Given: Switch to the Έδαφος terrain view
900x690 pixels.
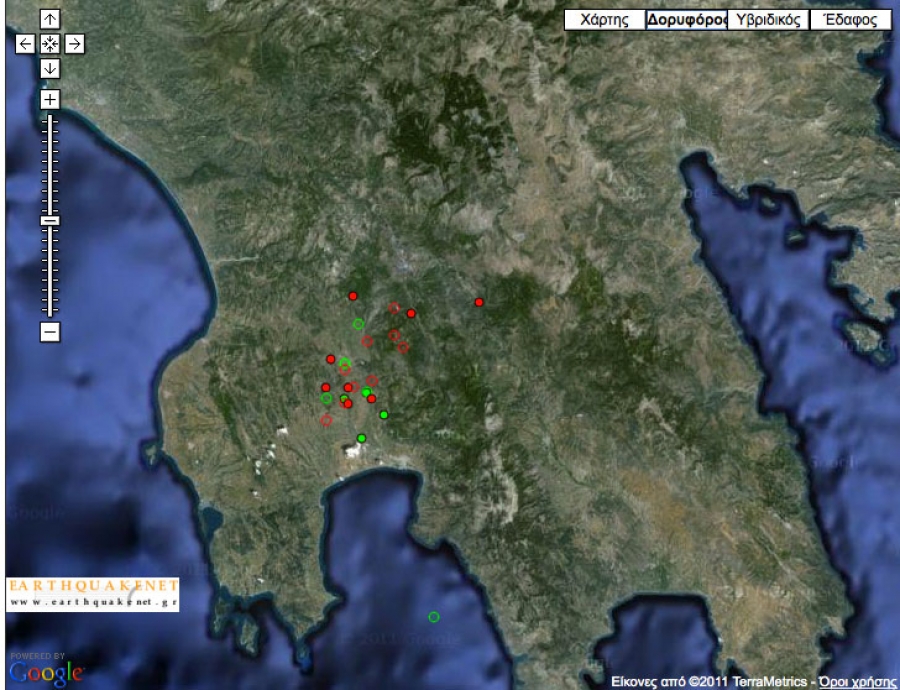Looking at the screenshot, I should (x=849, y=20).
